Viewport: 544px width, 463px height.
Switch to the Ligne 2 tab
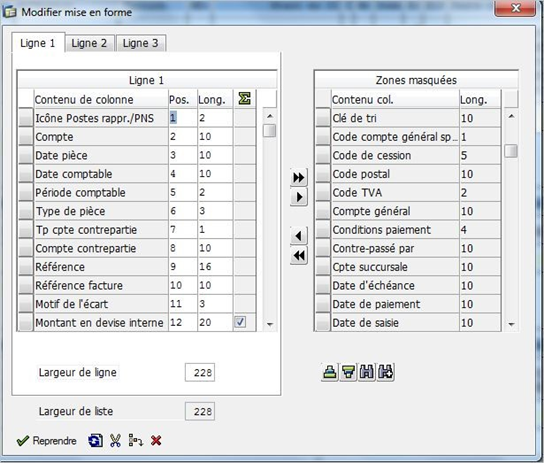click(x=89, y=43)
